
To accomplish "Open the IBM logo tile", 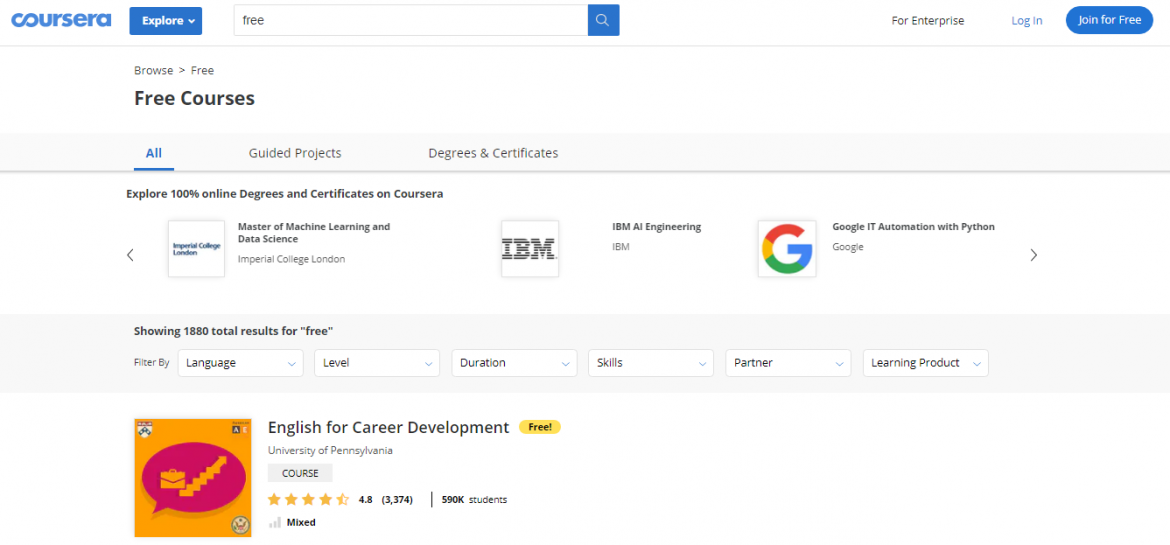I will click(x=530, y=249).
